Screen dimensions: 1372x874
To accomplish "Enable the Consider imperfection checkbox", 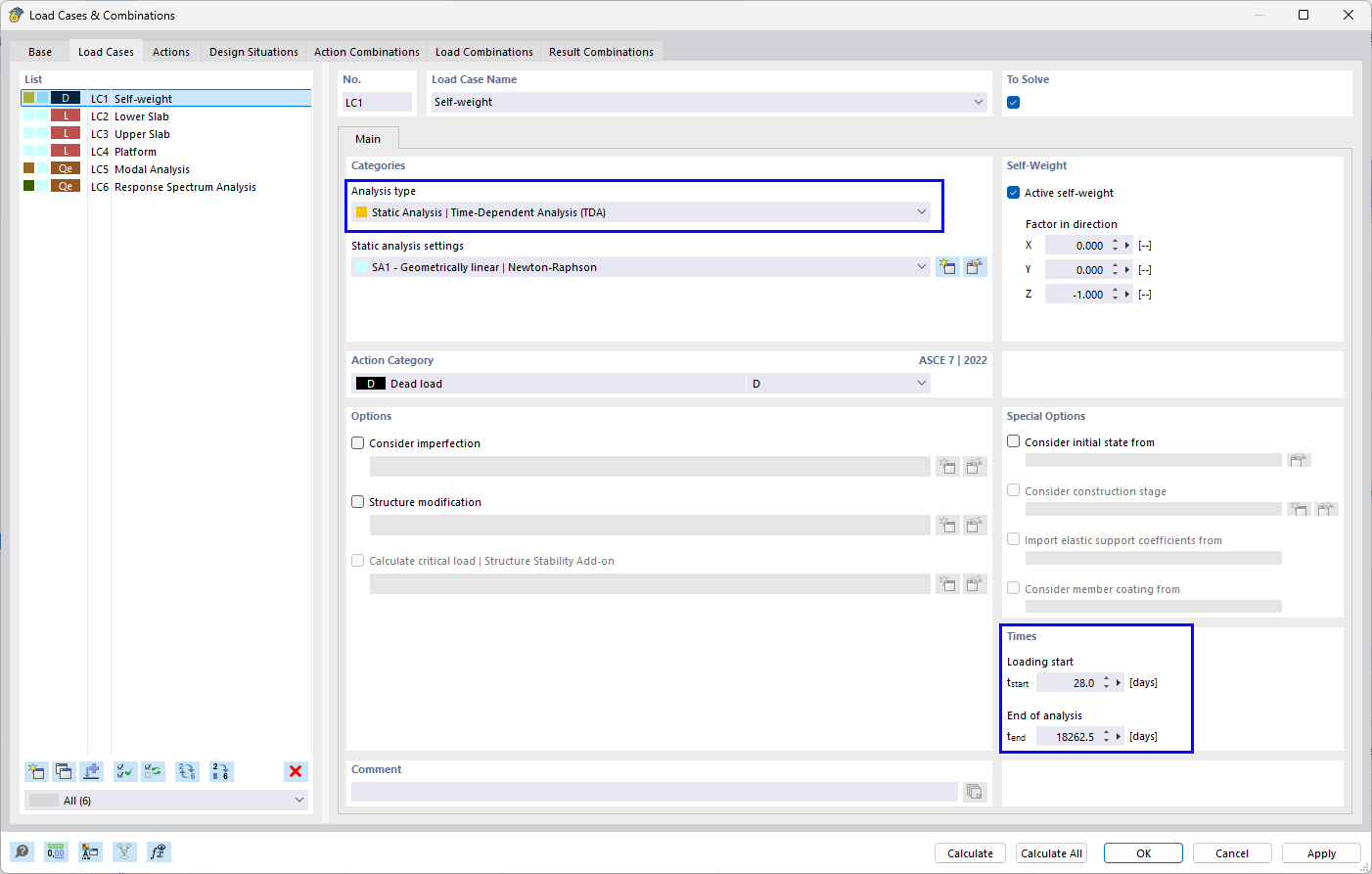I will coord(357,442).
